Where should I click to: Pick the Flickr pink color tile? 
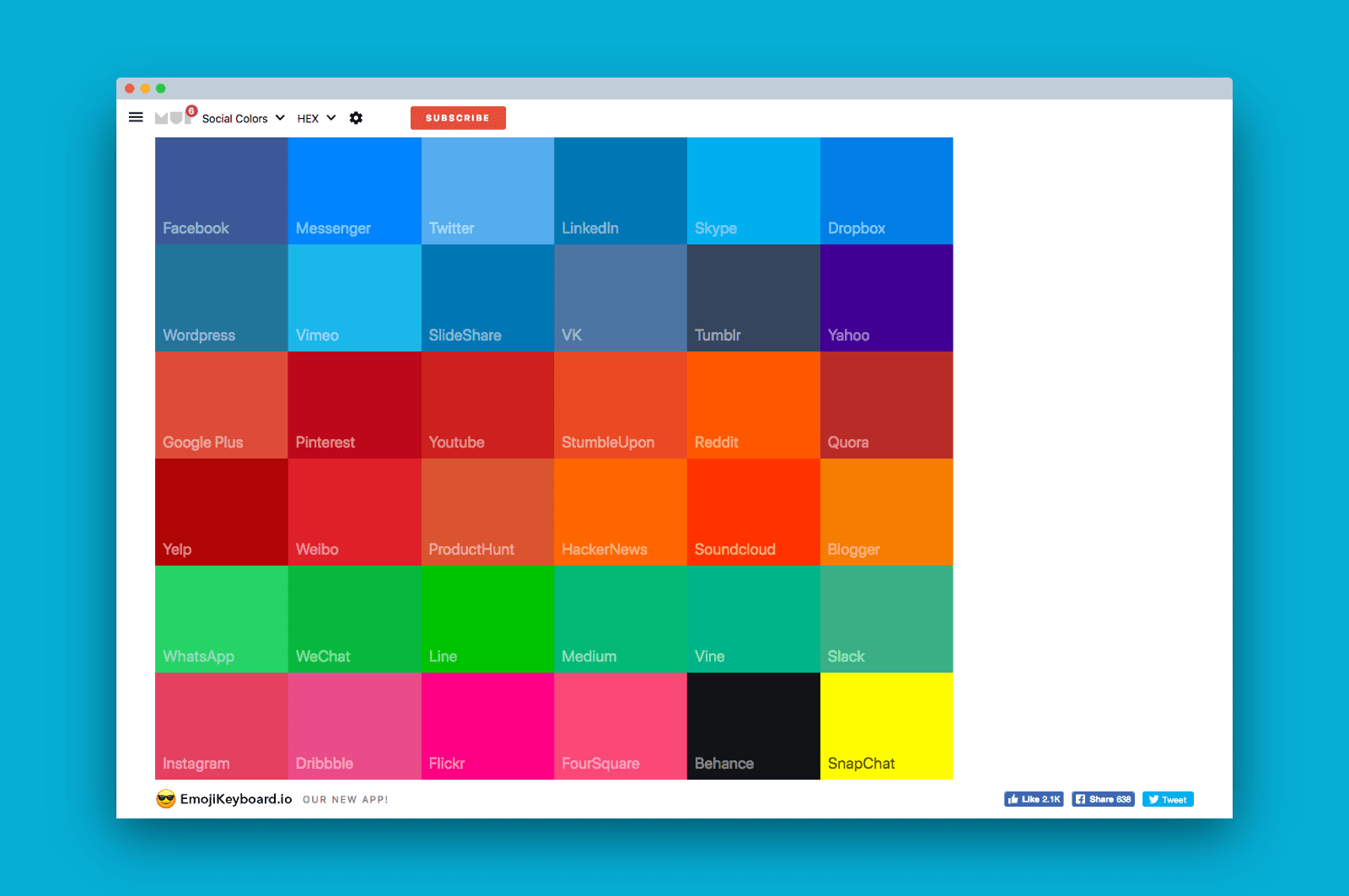point(487,726)
